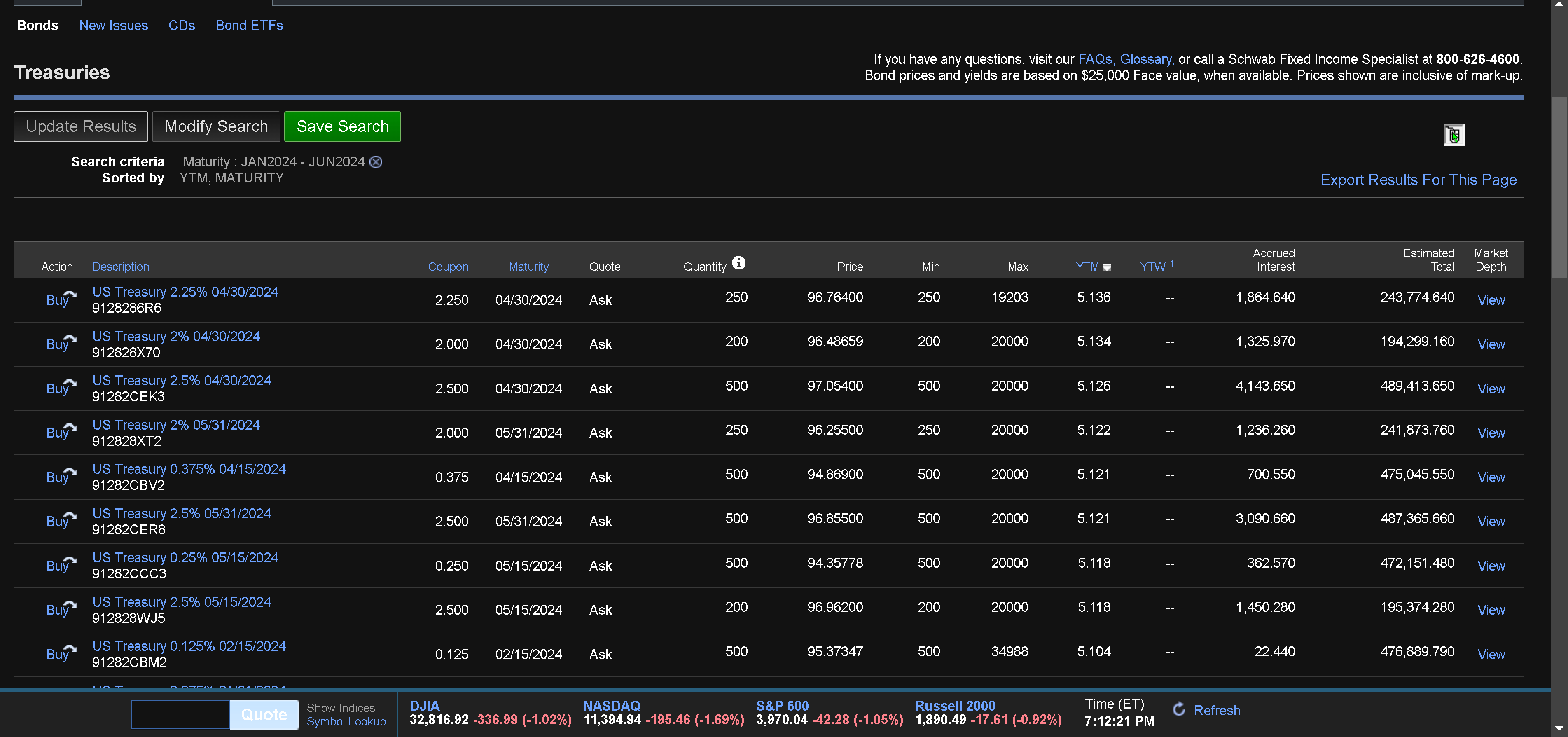This screenshot has height=737, width=1568.
Task: Open the NASDAQ index link
Action: pos(612,706)
